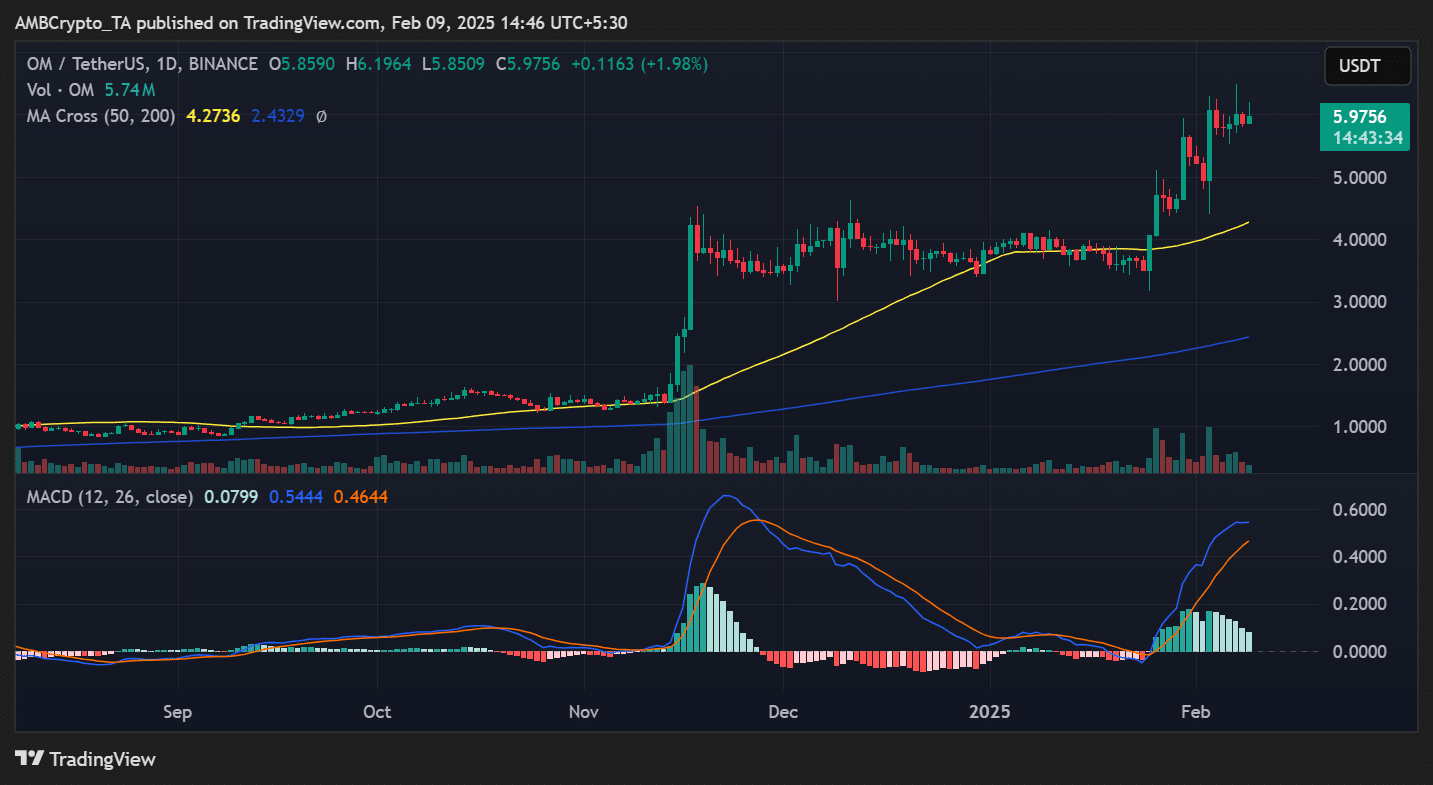This screenshot has height=785, width=1433.
Task: Click the orange 0.4644 MACD signal value
Action: [x=360, y=496]
